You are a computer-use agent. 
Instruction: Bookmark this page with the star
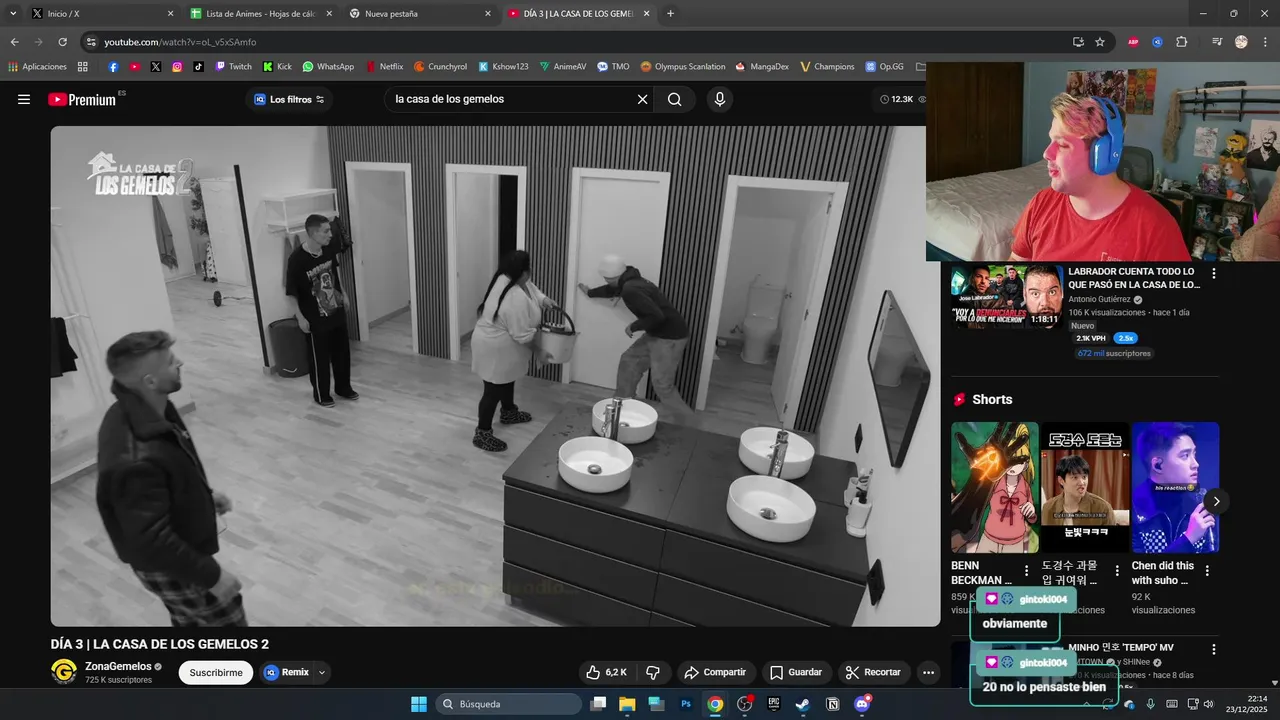point(1100,42)
